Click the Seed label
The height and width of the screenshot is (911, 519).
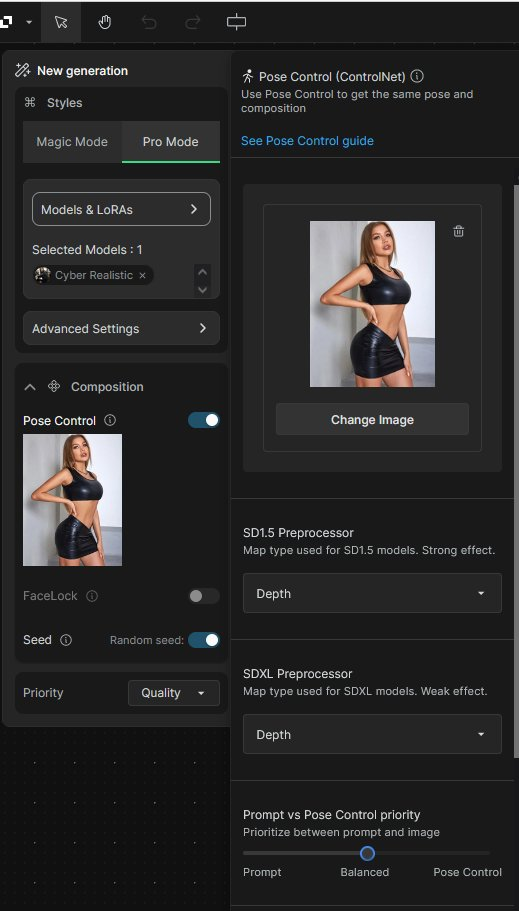(x=37, y=640)
